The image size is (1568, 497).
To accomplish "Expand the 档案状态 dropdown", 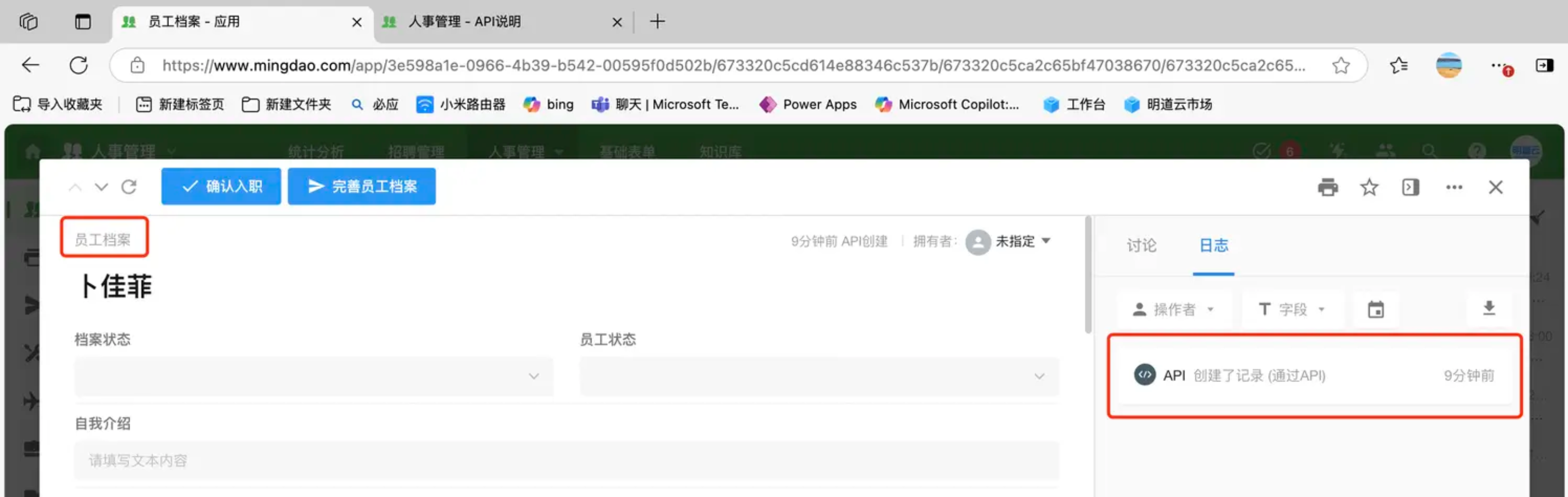I will (313, 377).
